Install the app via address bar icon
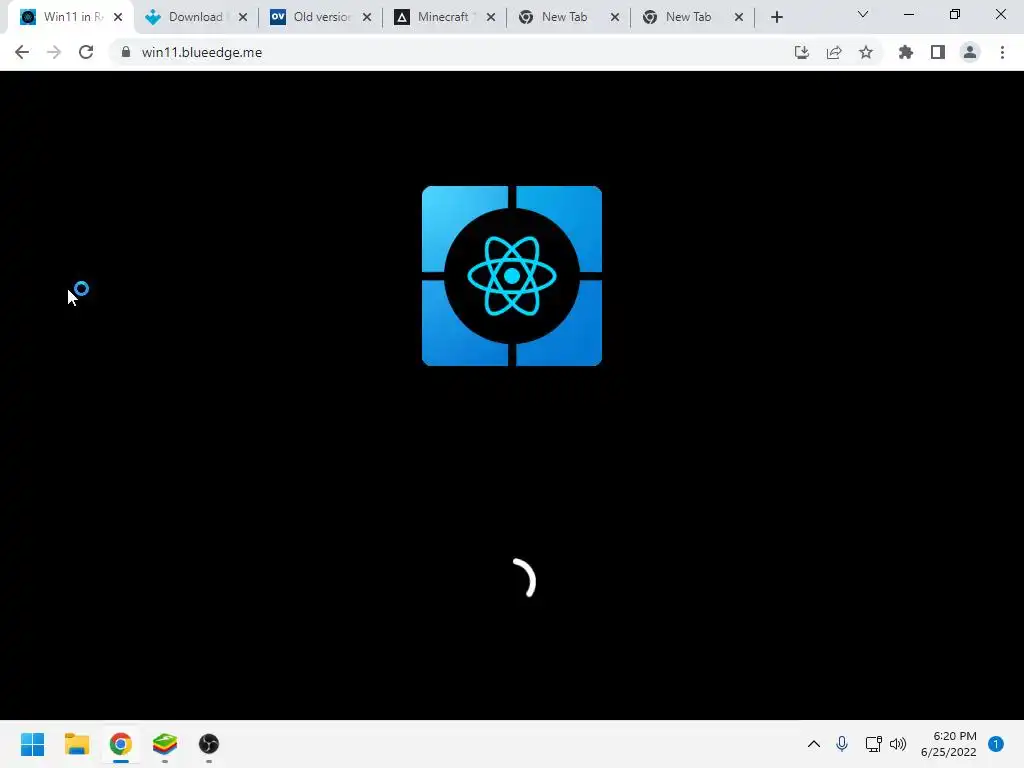1024x768 pixels. click(x=802, y=52)
